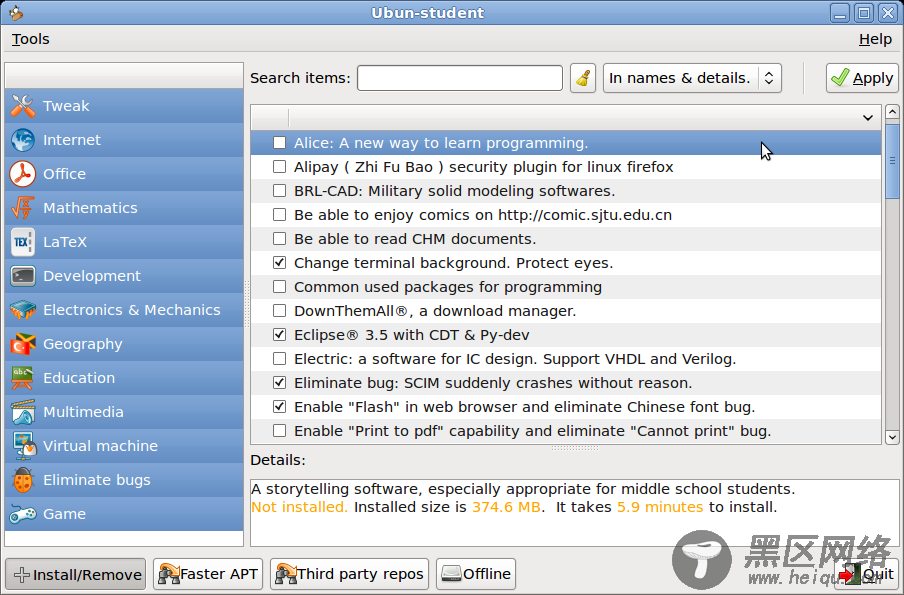Viewport: 904px width, 595px height.
Task: Disable the SCIM crash bug fix checkbox
Action: pos(280,383)
